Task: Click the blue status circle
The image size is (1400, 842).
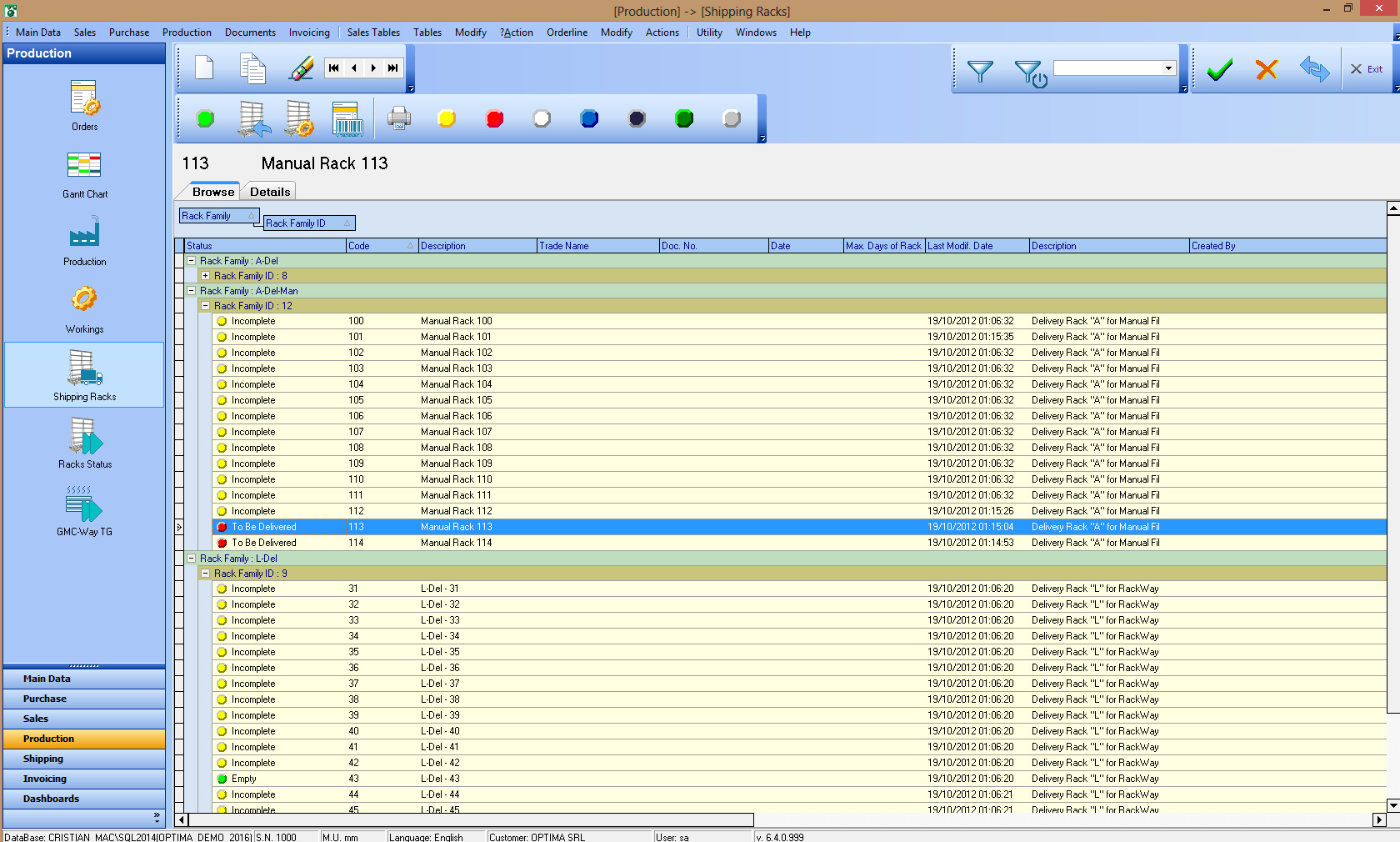Action: tap(589, 119)
